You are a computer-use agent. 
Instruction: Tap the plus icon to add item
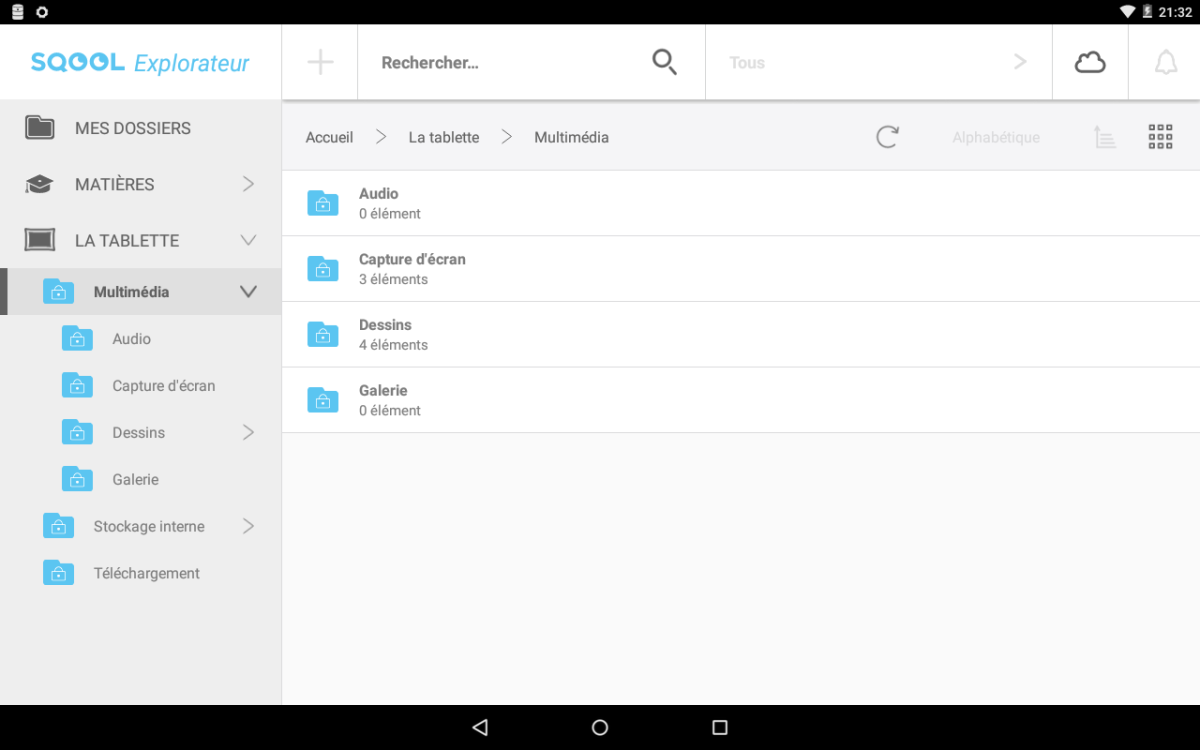[320, 62]
